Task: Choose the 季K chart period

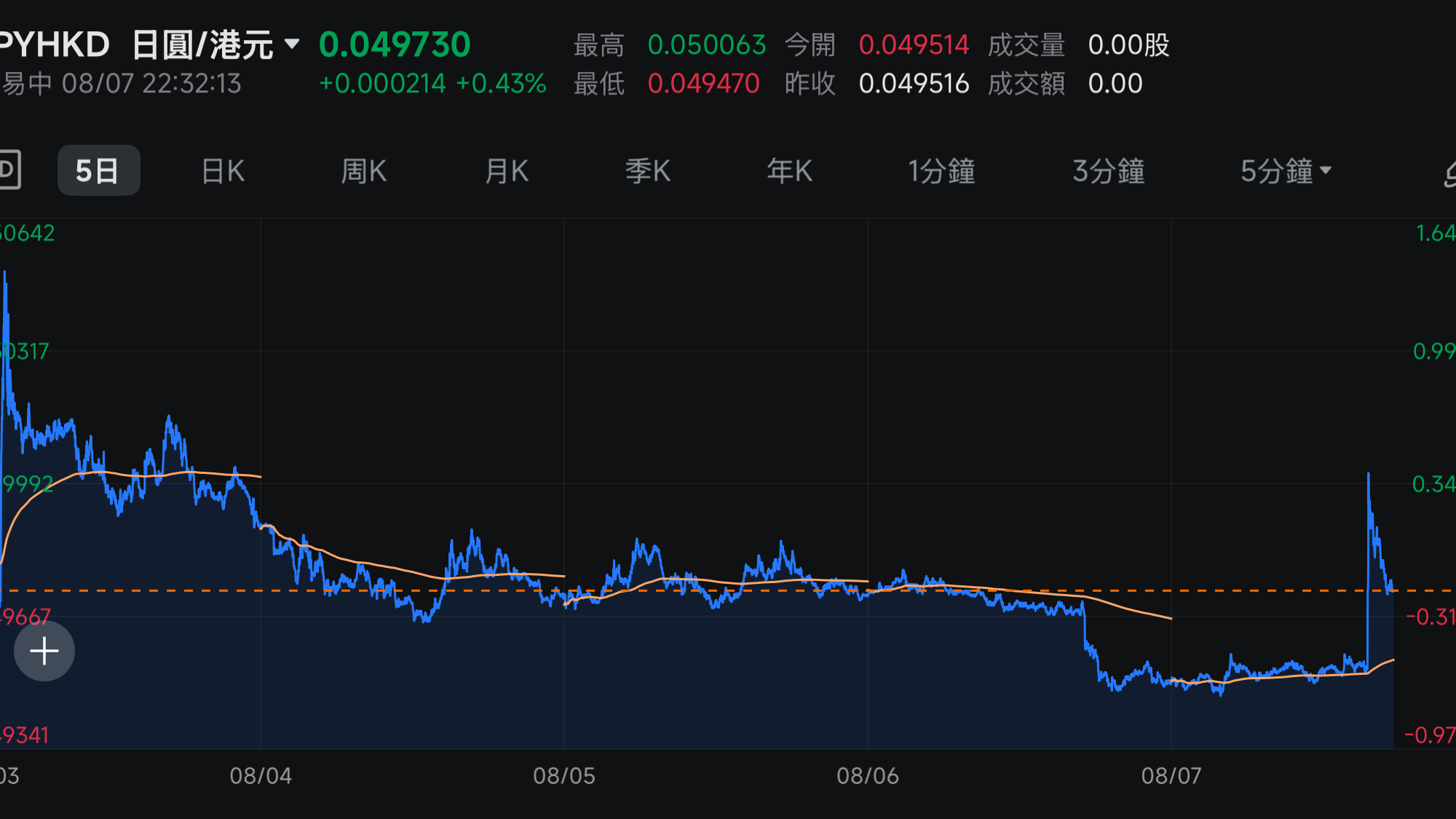Action: coord(648,171)
